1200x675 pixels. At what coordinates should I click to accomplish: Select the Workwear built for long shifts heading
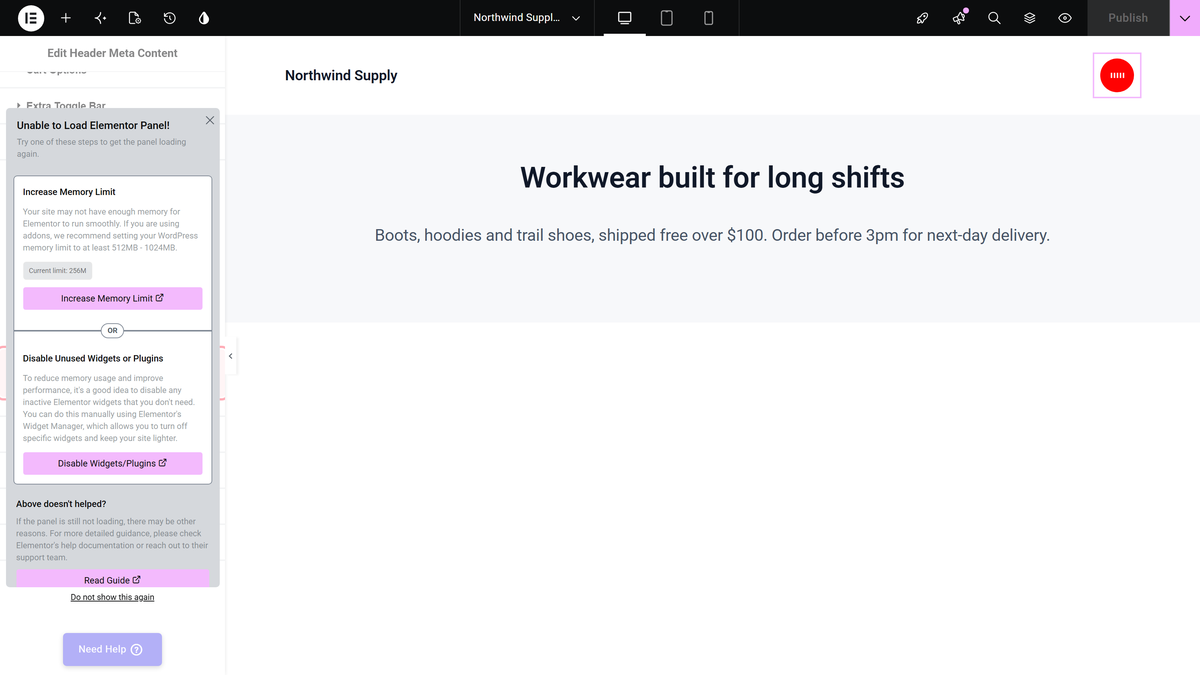pyautogui.click(x=712, y=178)
